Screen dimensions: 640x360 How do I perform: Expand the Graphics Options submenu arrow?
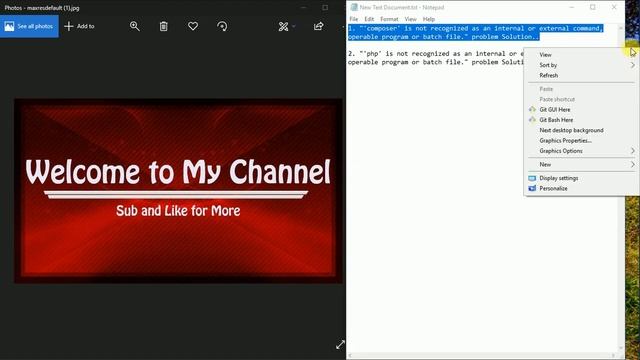633,151
